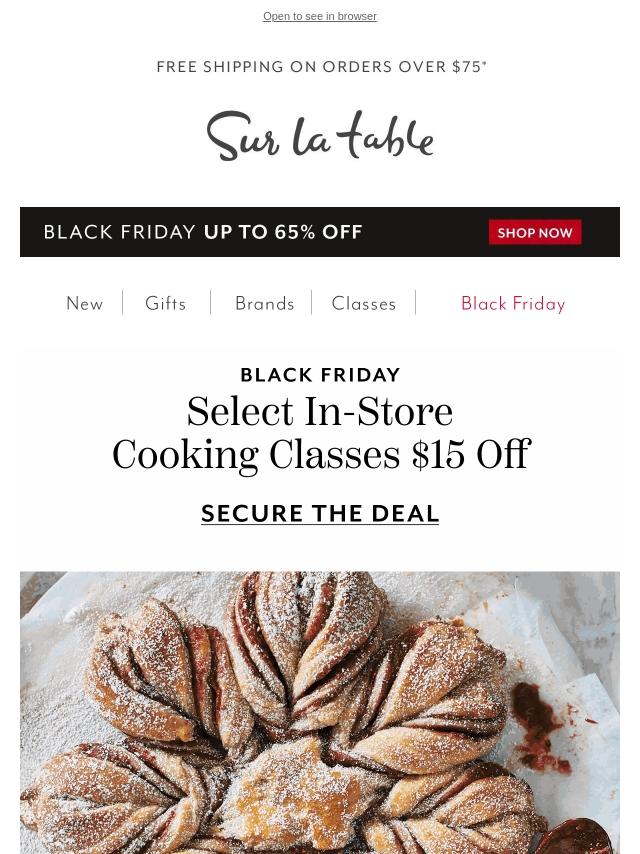The width and height of the screenshot is (640, 854).
Task: Click the white Black Friday text in the dark banner
Action: pyautogui.click(x=120, y=232)
